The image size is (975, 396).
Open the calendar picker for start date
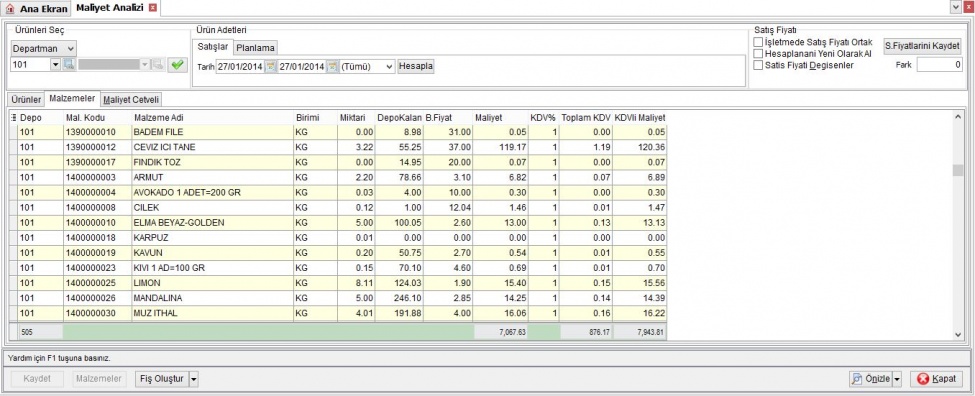[270, 67]
